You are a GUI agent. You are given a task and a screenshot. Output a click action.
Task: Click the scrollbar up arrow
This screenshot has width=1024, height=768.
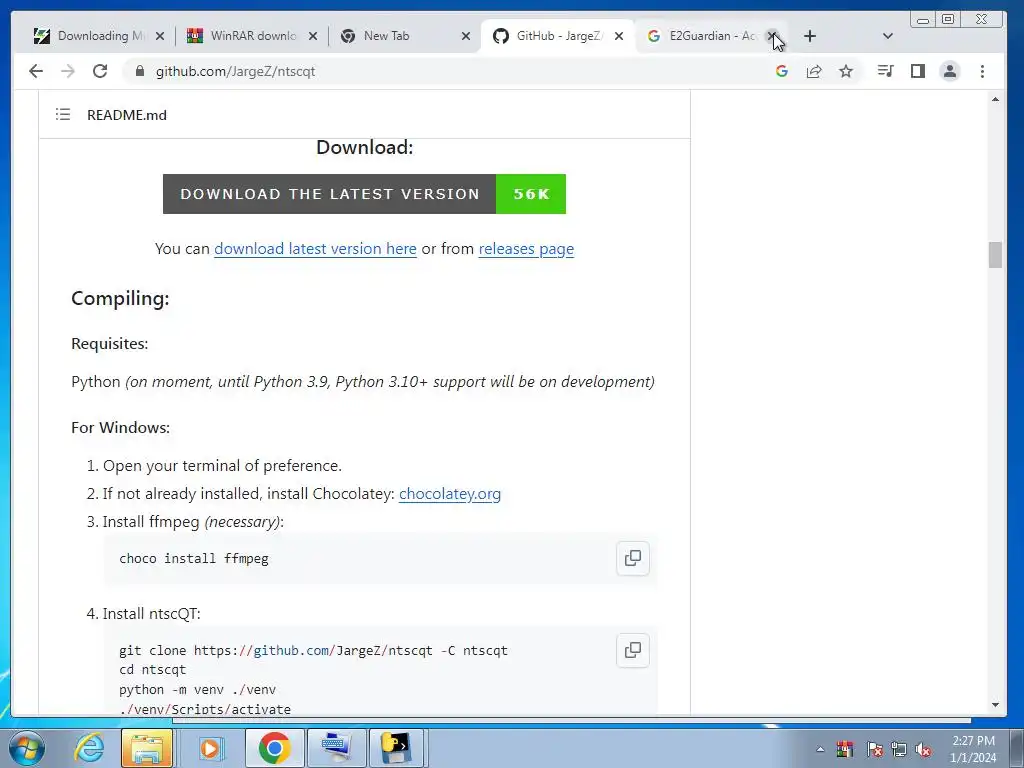point(995,99)
